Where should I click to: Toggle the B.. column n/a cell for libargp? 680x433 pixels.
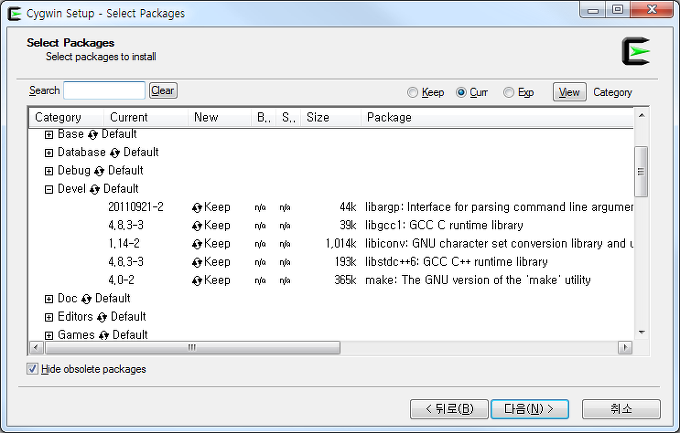tap(260, 208)
